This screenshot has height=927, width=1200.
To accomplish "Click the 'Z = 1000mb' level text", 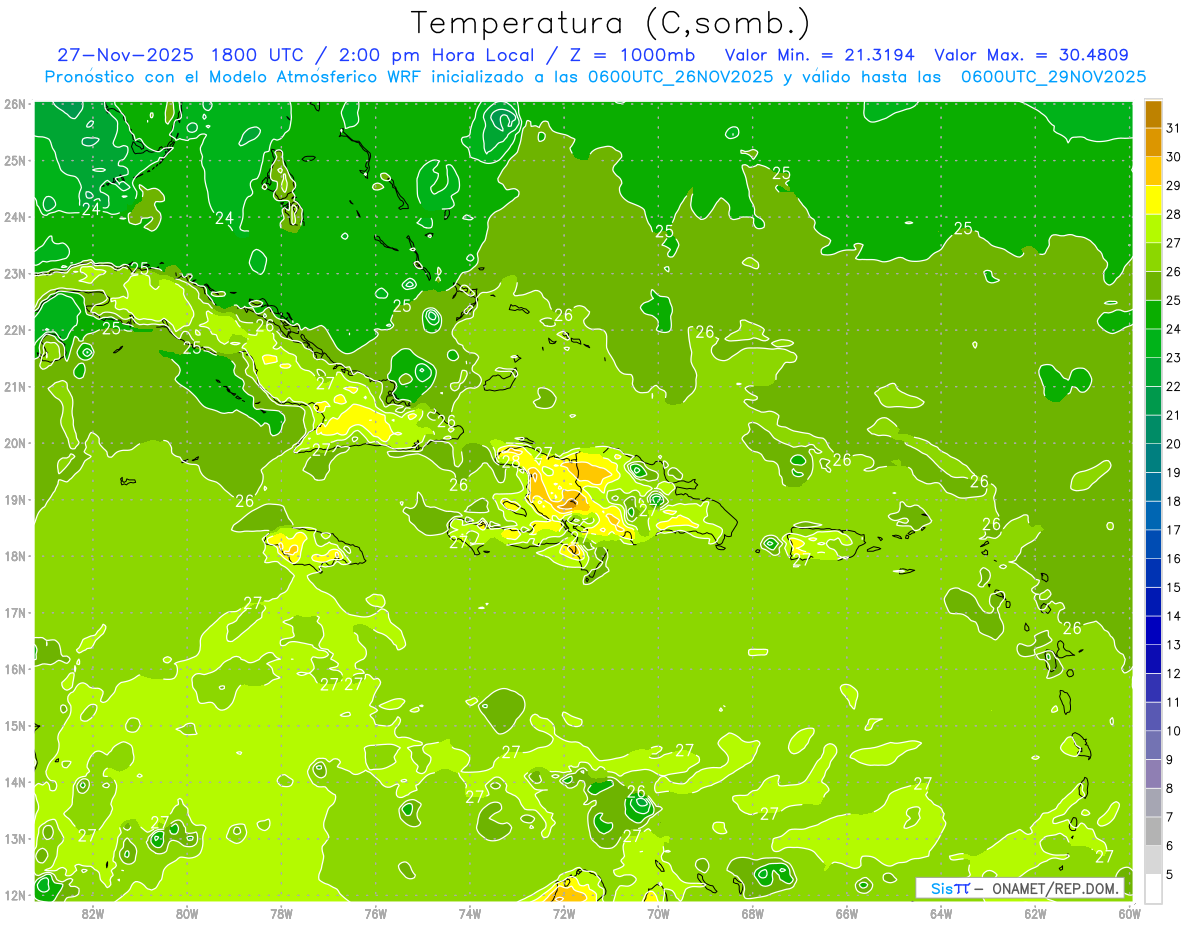I will 634,55.
